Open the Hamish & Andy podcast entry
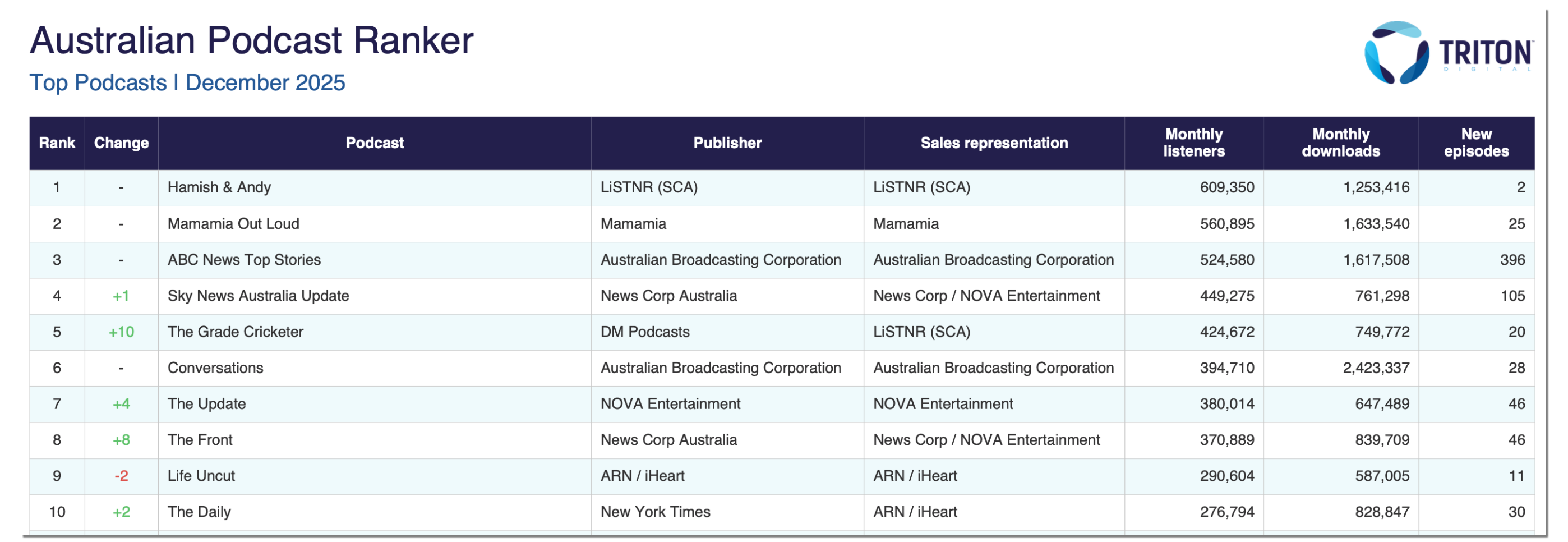This screenshot has width=1568, height=542. (x=219, y=187)
